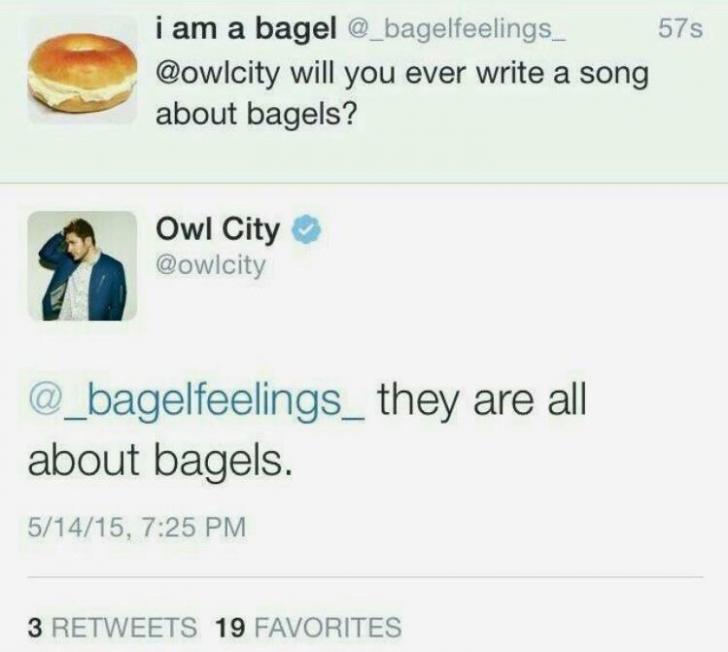Click the blue verified badge beside Owl City
728x652 pixels.
pos(307,232)
